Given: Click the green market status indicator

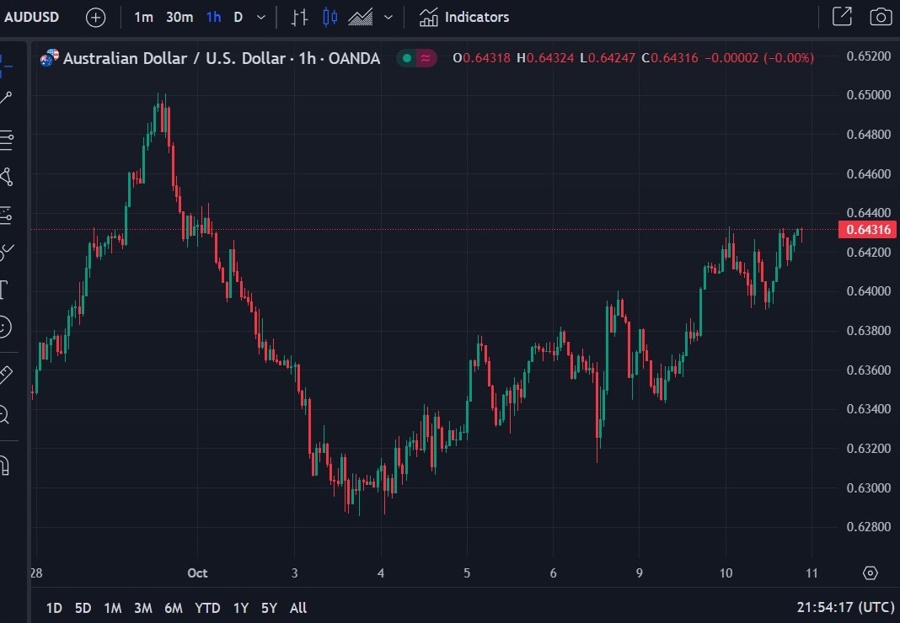Looking at the screenshot, I should (x=407, y=58).
